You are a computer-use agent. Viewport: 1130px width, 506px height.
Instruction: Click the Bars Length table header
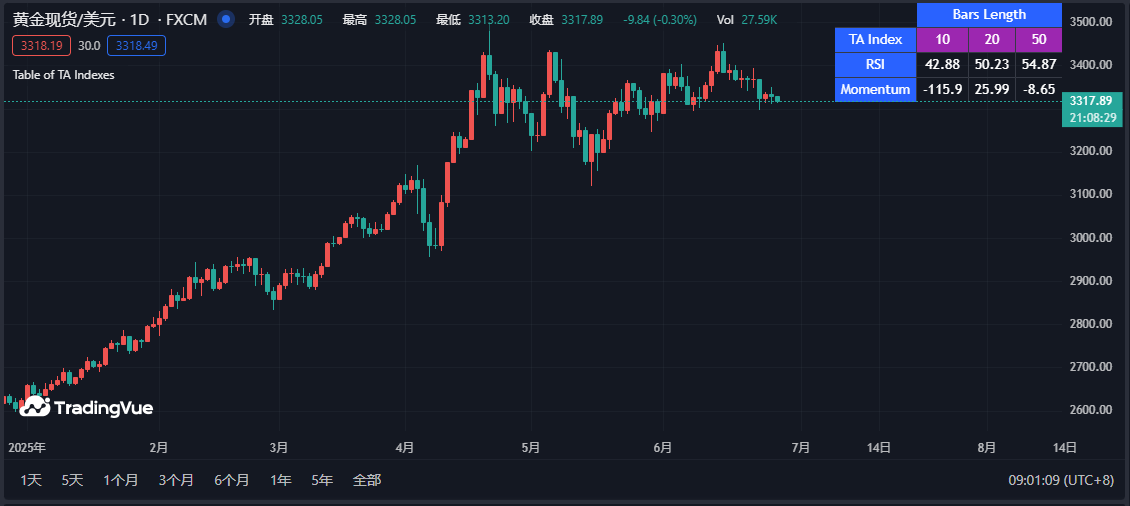[988, 14]
